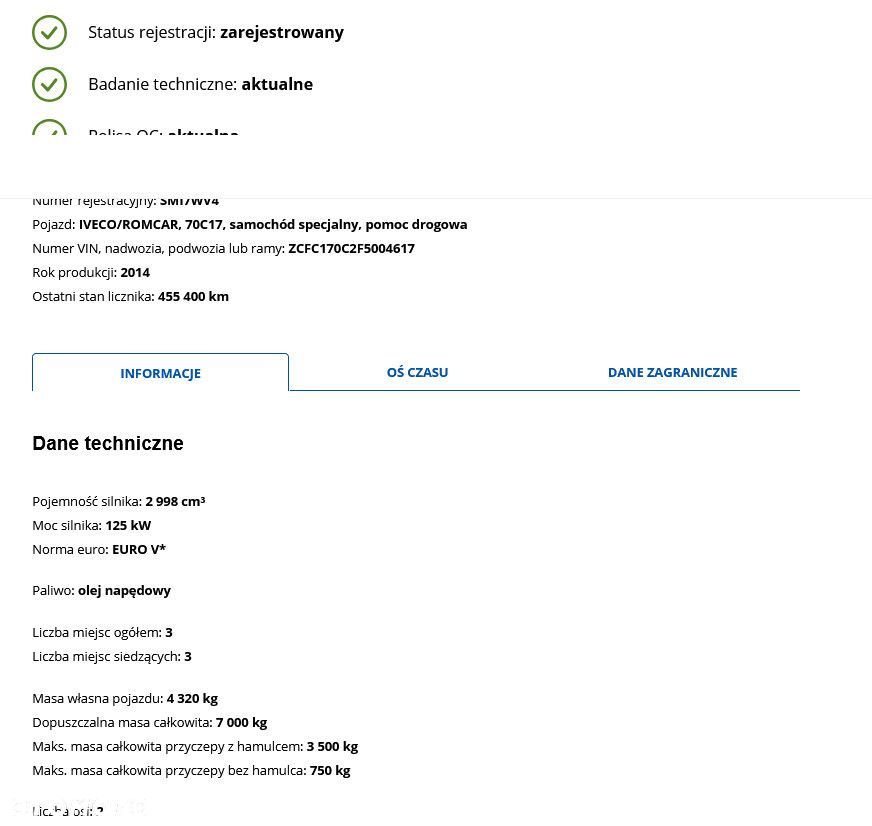
Task: Click the green check icon beside Status rejestracji
Action: (49, 32)
